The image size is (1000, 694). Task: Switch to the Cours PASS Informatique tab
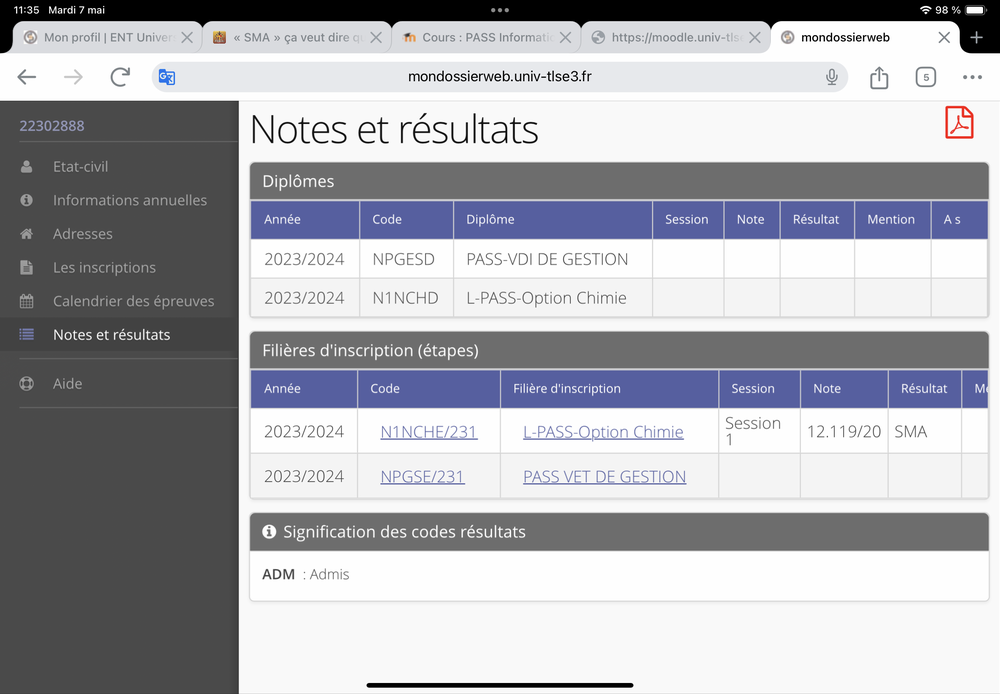click(480, 37)
